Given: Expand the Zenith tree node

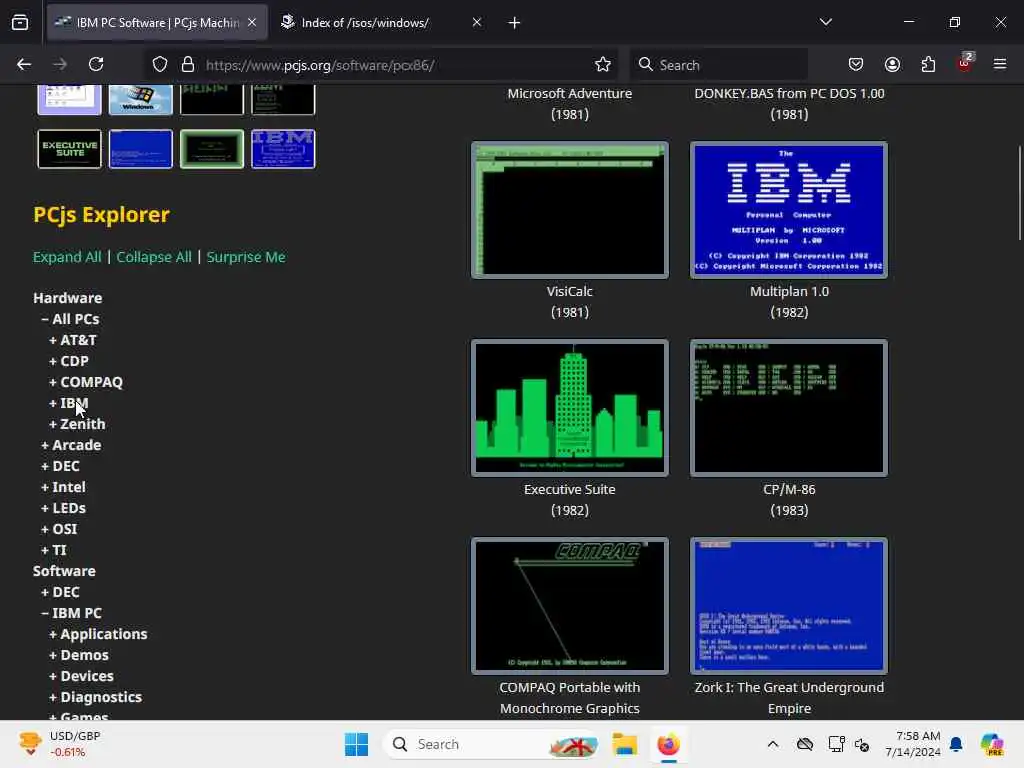Looking at the screenshot, I should (x=77, y=424).
